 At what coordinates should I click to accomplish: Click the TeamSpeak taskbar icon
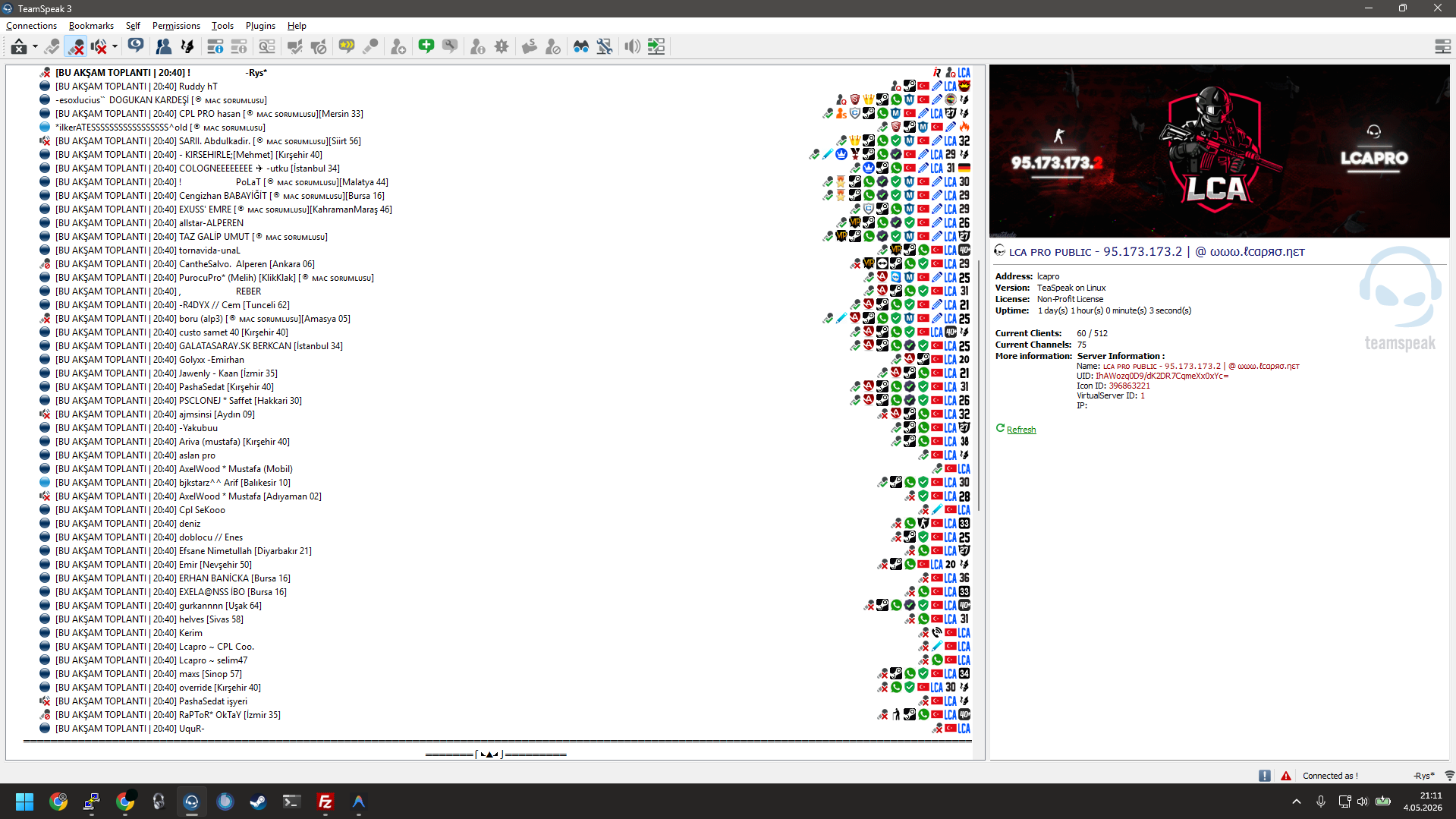tap(191, 802)
